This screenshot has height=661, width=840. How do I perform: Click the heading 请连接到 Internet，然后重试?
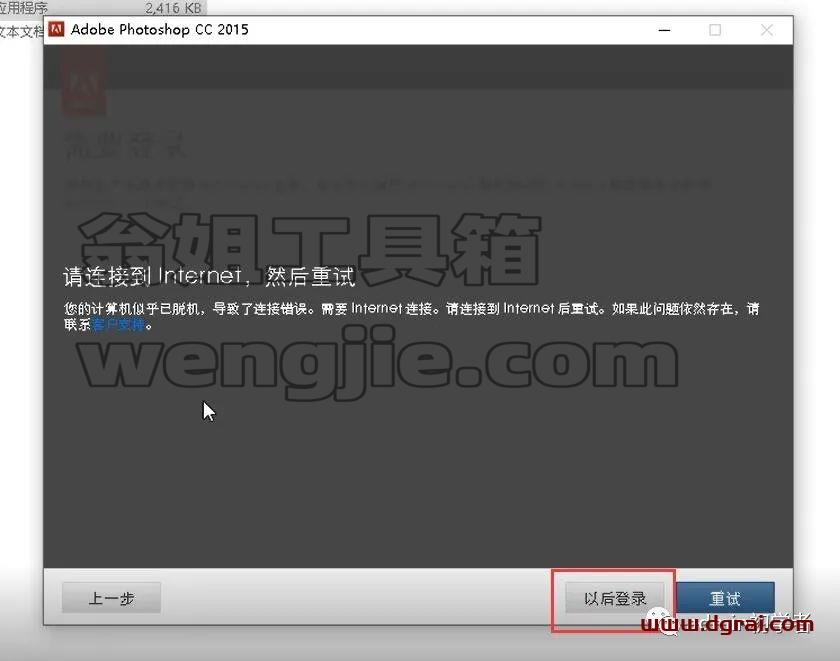pyautogui.click(x=209, y=276)
